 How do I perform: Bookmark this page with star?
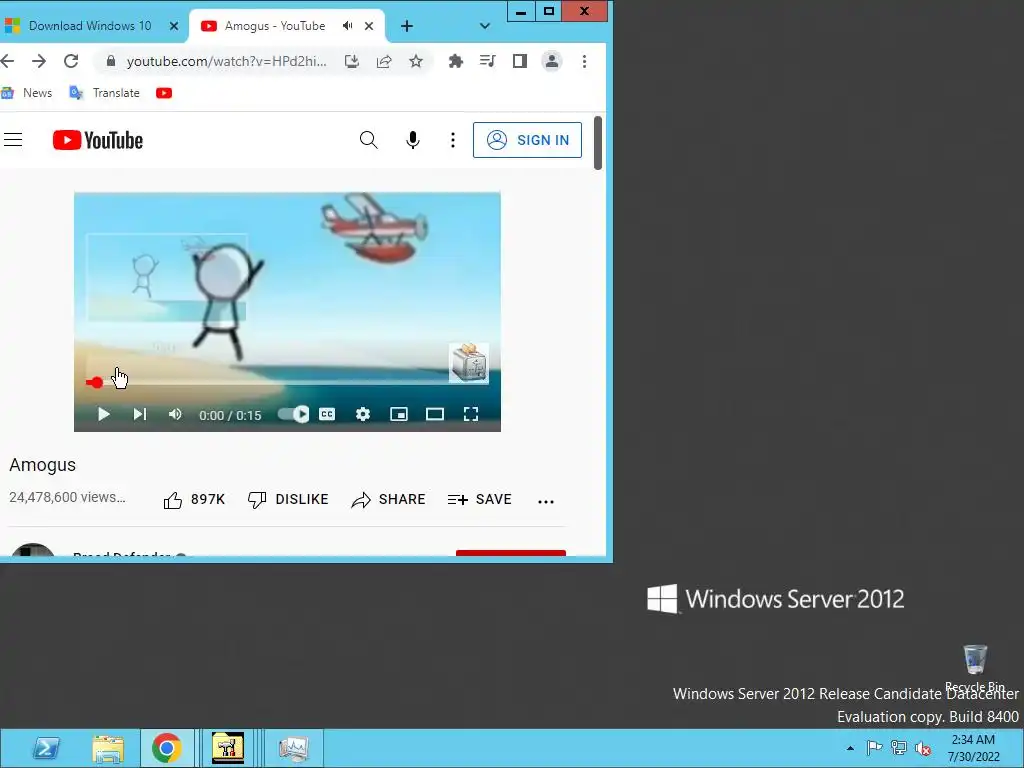pos(416,61)
